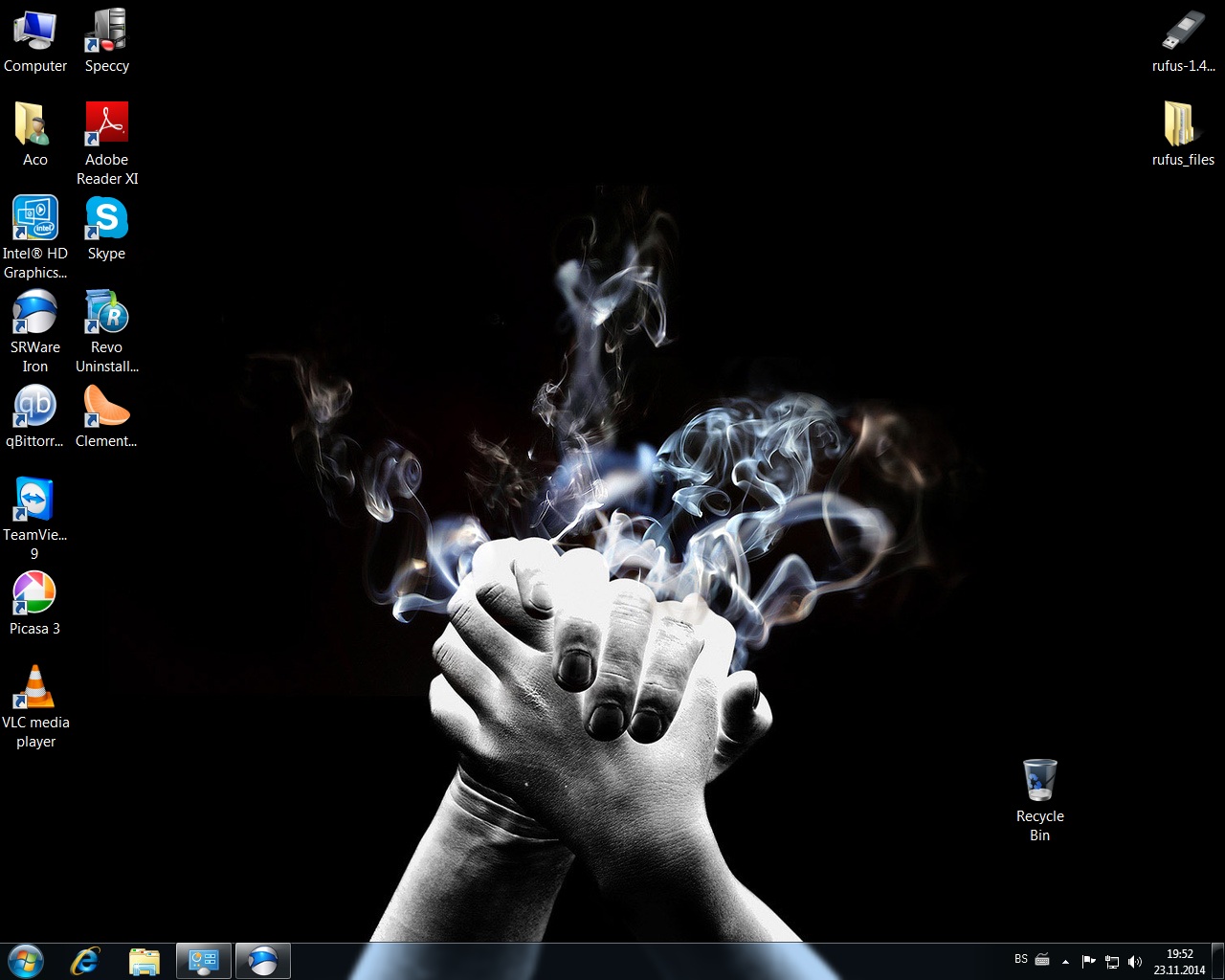
Task: Select the rufus_files folder
Action: pyautogui.click(x=1183, y=135)
